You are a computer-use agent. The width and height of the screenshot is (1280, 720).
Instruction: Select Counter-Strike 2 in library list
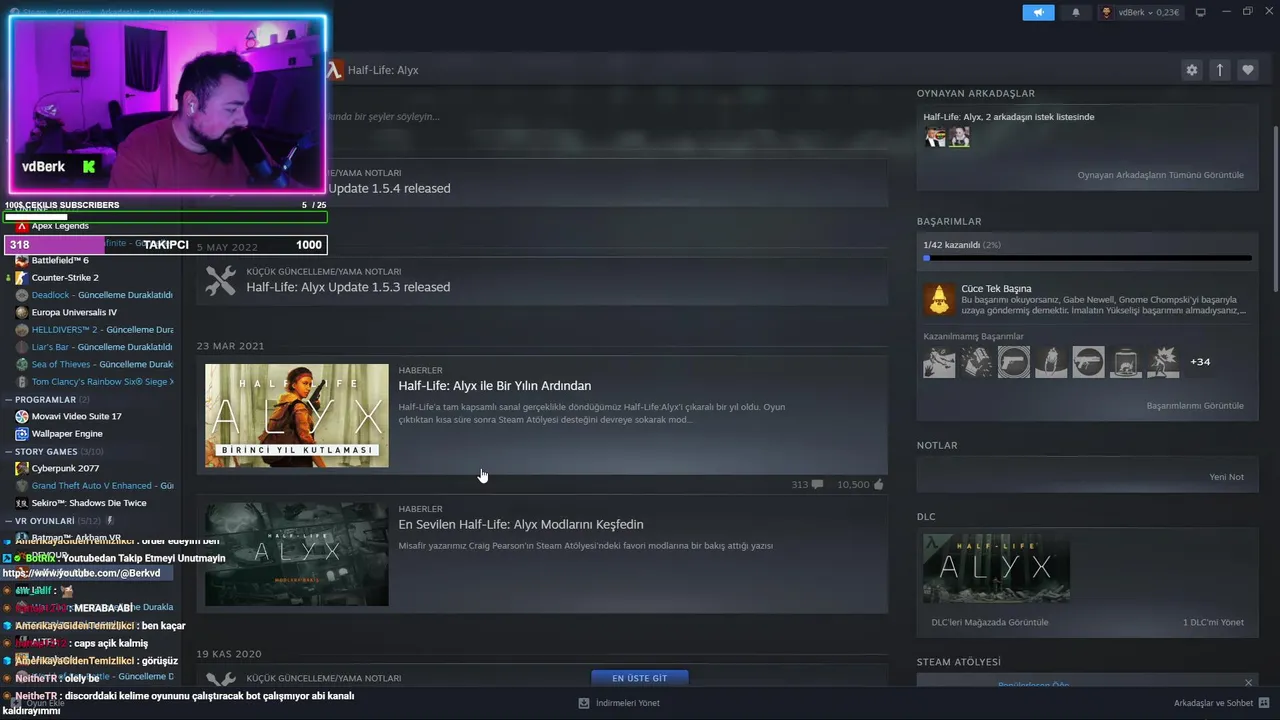click(x=65, y=278)
